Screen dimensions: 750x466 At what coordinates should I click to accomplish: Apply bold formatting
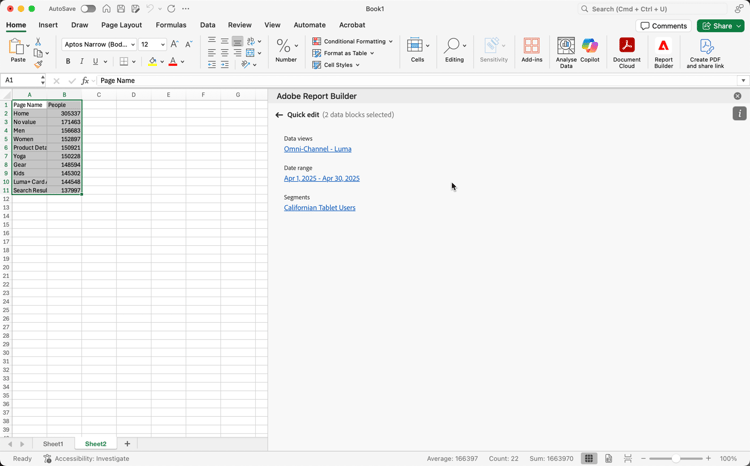pos(68,61)
